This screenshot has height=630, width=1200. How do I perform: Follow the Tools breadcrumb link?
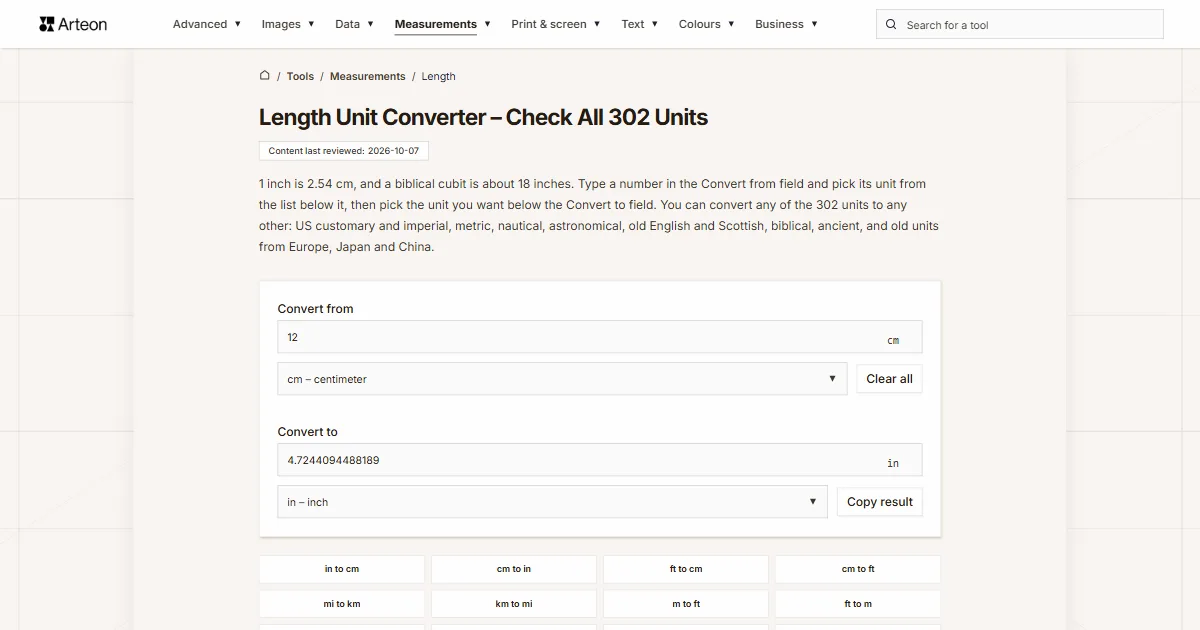coord(300,76)
